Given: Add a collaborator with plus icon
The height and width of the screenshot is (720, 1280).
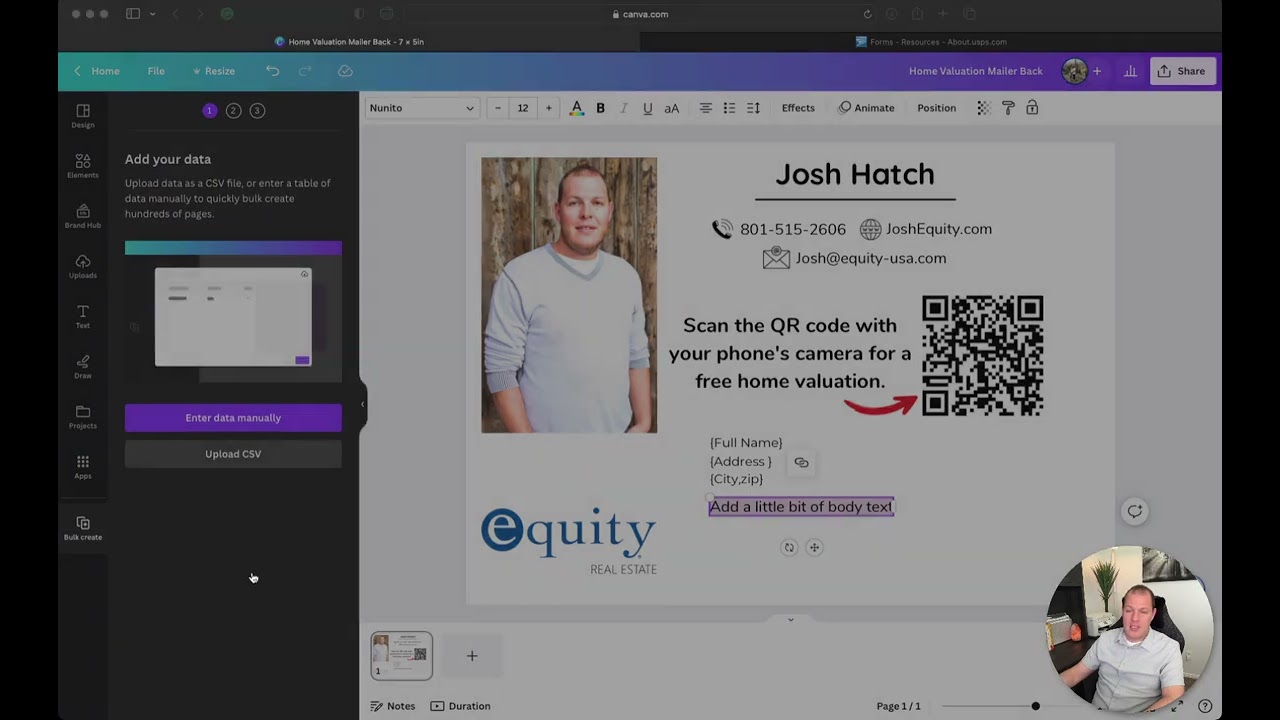Looking at the screenshot, I should pyautogui.click(x=1097, y=71).
